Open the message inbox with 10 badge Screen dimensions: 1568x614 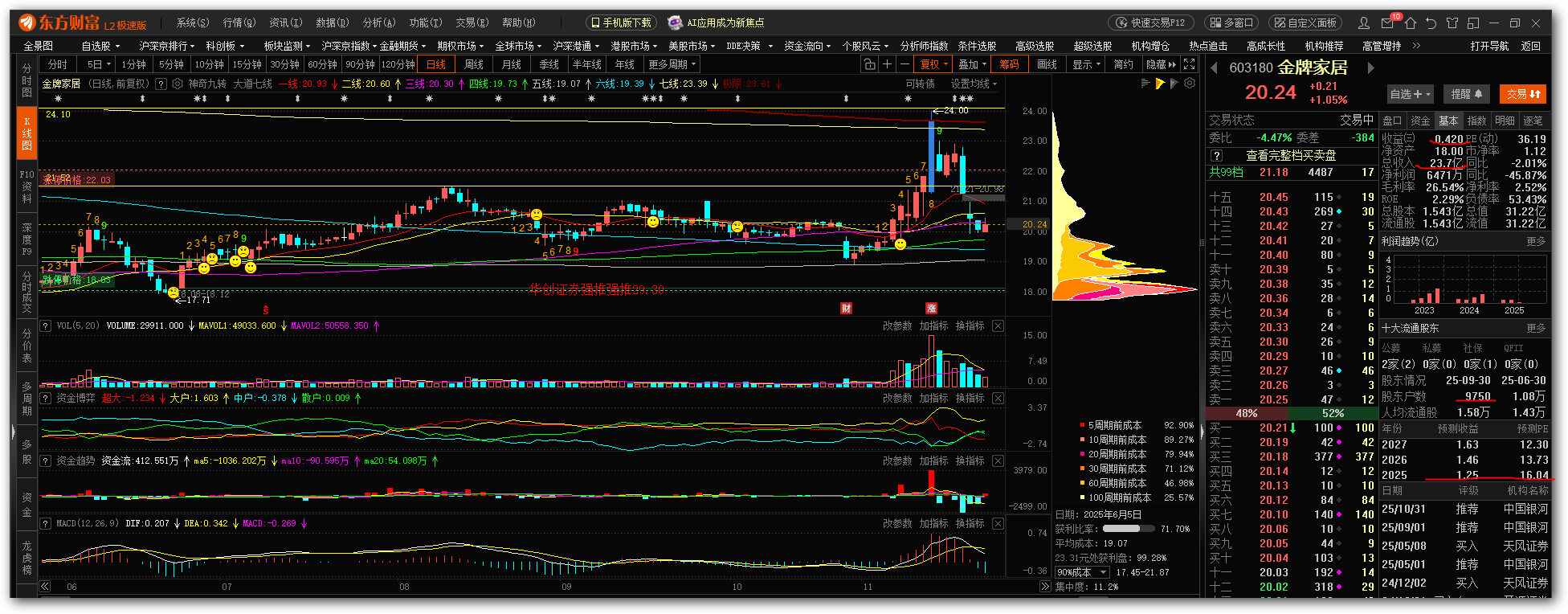(x=1388, y=23)
